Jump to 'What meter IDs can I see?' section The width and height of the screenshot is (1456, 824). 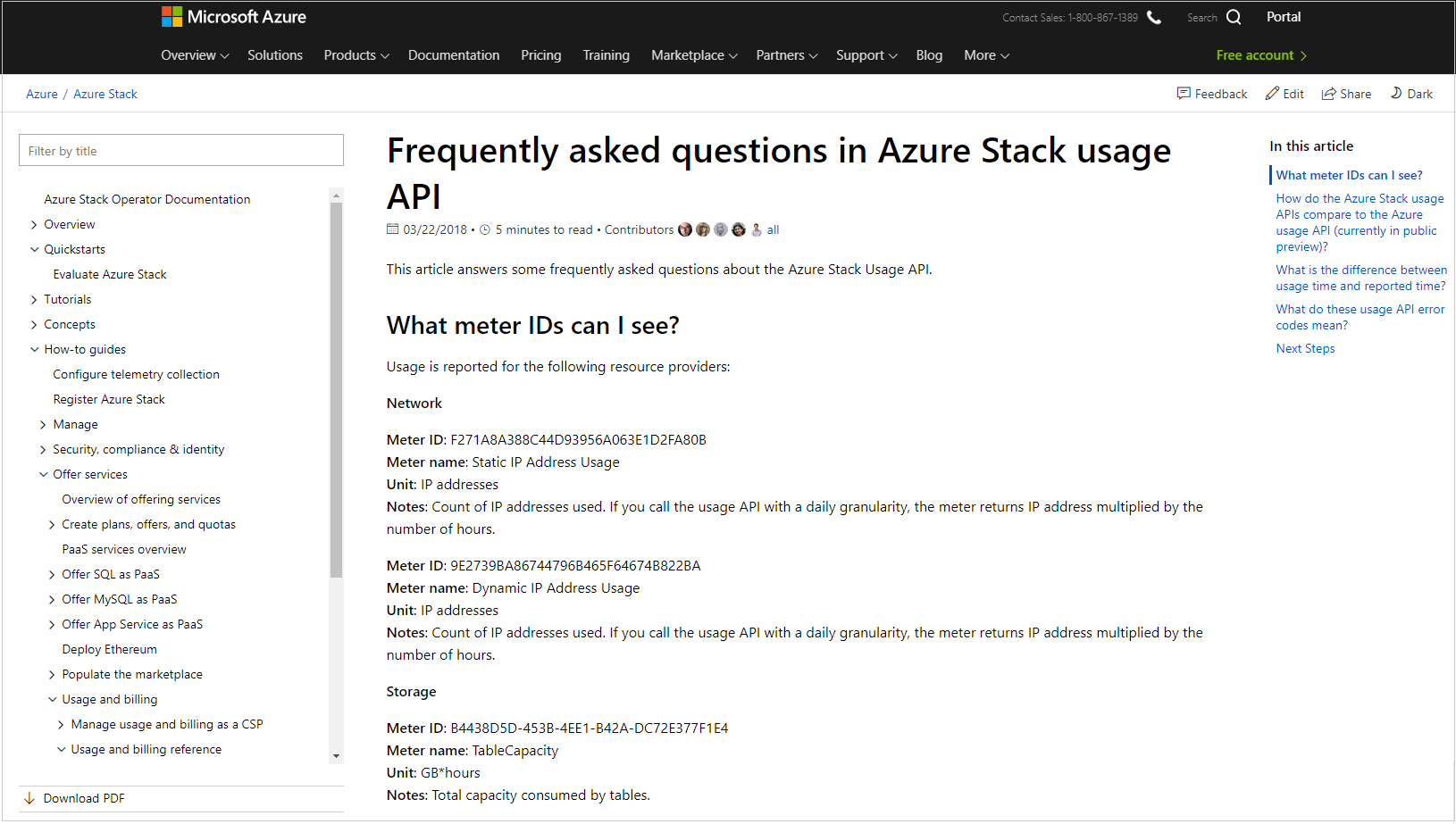point(1349,175)
